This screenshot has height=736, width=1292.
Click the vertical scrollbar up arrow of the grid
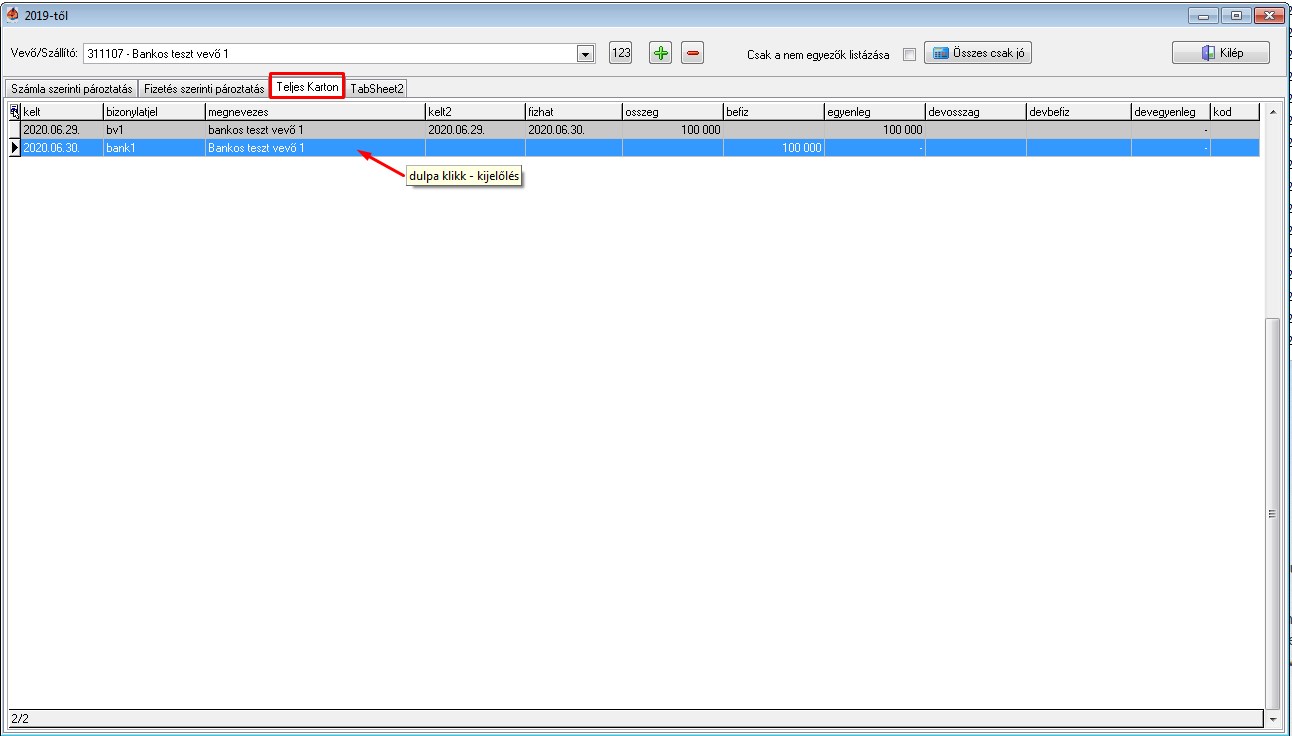[x=1272, y=112]
